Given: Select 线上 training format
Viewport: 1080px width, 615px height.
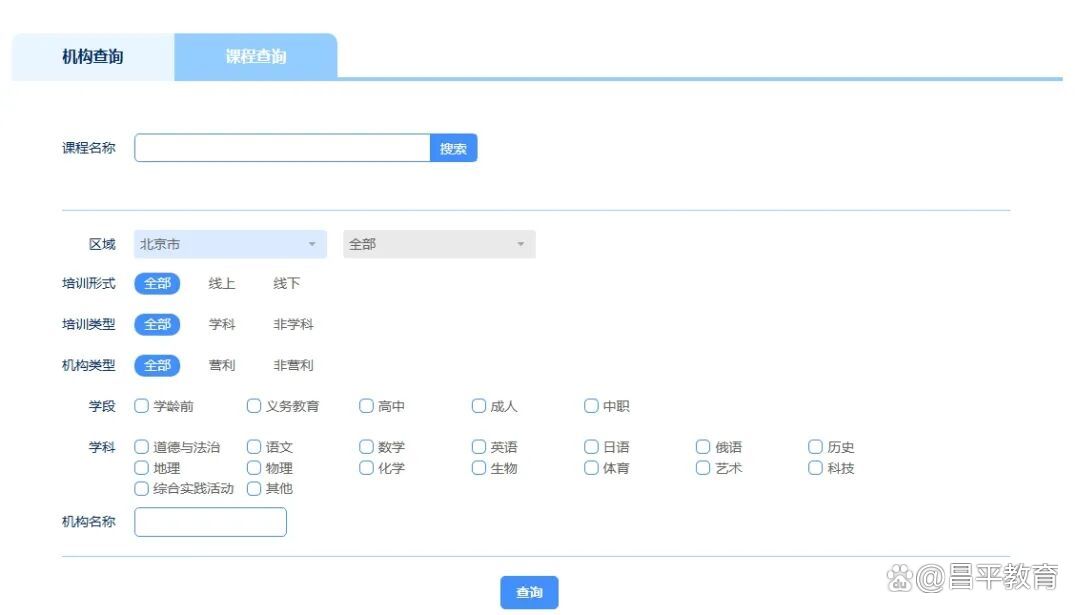Looking at the screenshot, I should (222, 284).
